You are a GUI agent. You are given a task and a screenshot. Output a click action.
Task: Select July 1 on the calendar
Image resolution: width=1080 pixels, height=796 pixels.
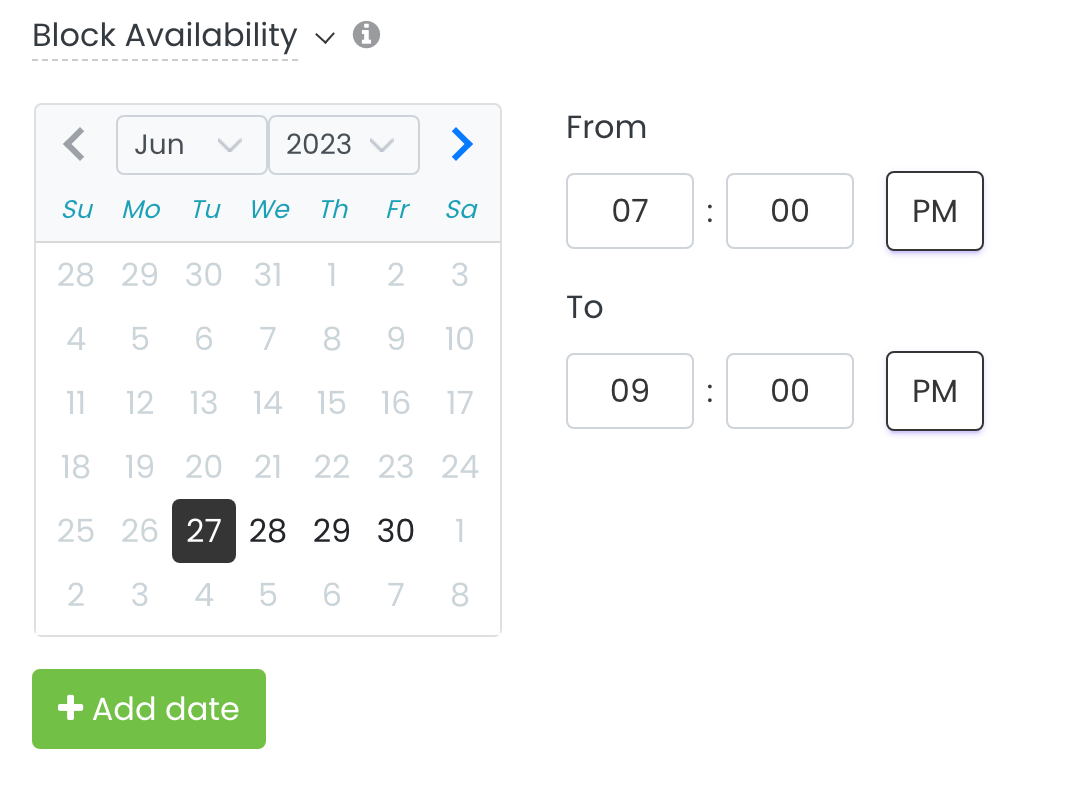(x=459, y=531)
